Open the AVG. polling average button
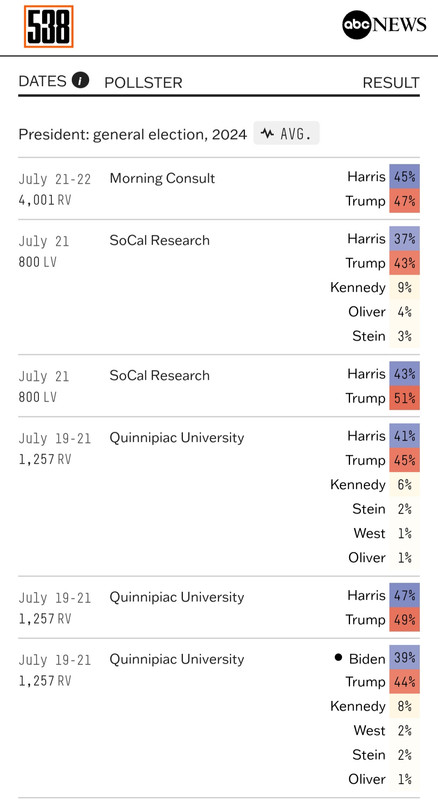438x800 pixels. click(x=286, y=134)
